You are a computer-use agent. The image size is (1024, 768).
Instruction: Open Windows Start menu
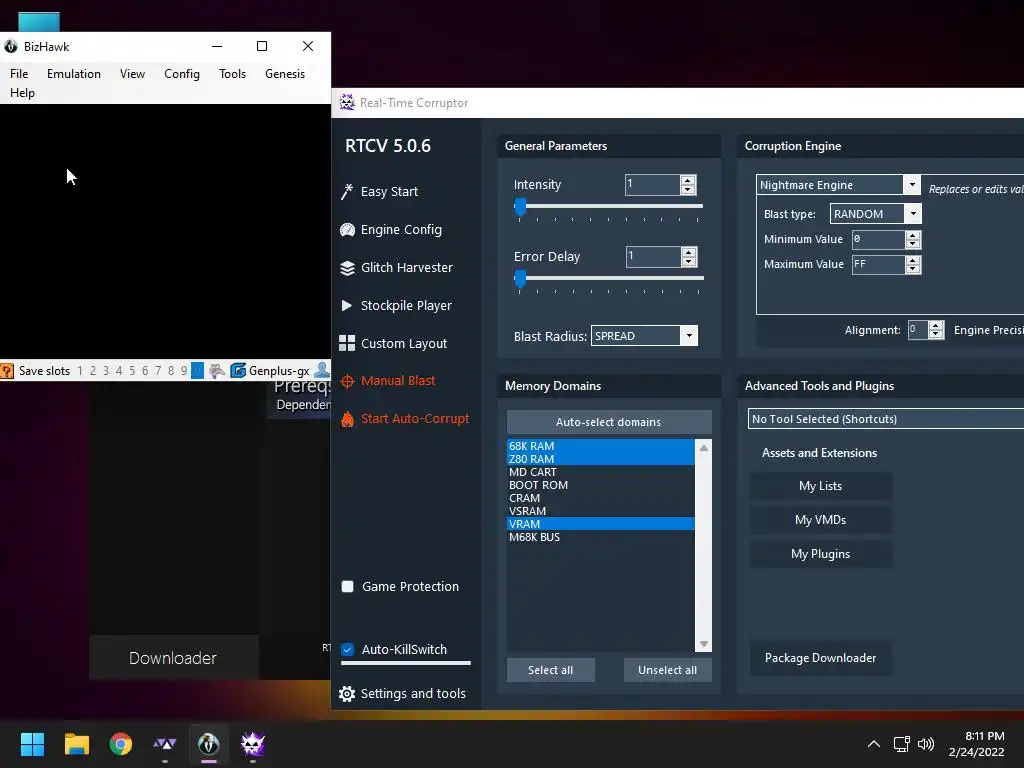click(x=32, y=744)
